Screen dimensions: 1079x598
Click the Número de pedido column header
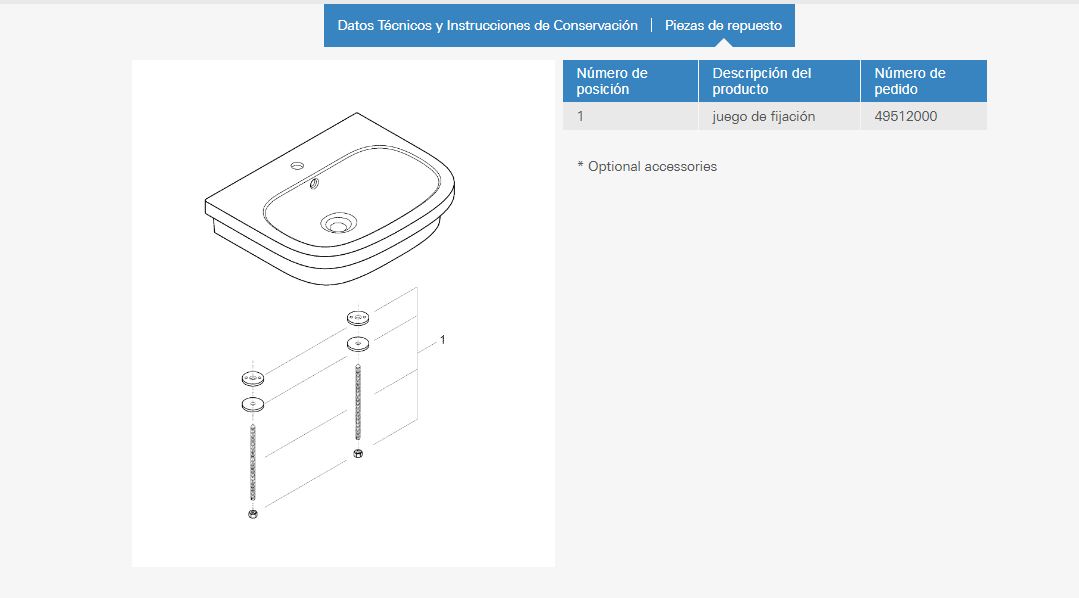click(x=923, y=81)
